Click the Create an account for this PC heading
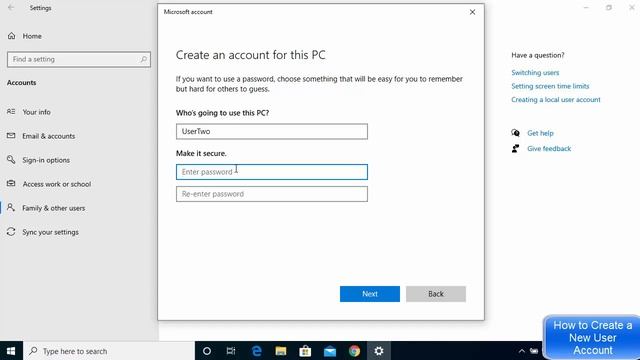This screenshot has width=640, height=360. pyautogui.click(x=251, y=55)
